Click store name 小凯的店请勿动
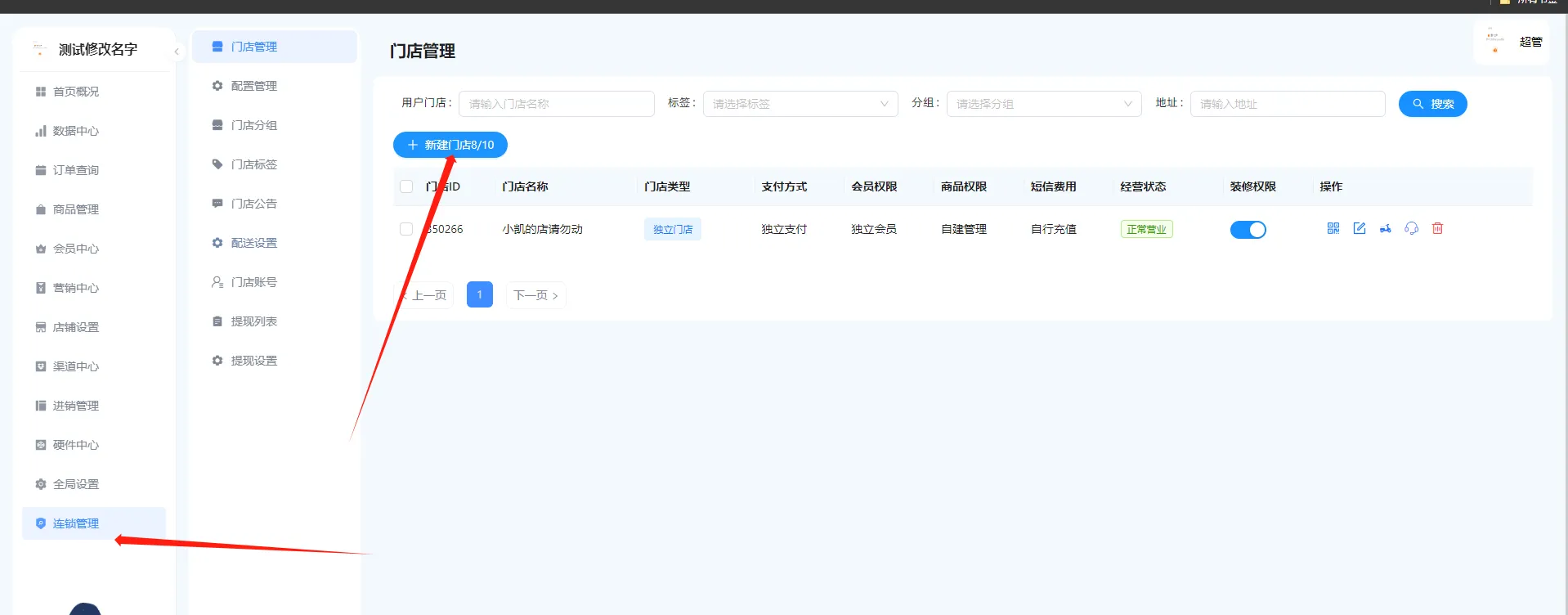Image resolution: width=1568 pixels, height=615 pixels. [542, 229]
